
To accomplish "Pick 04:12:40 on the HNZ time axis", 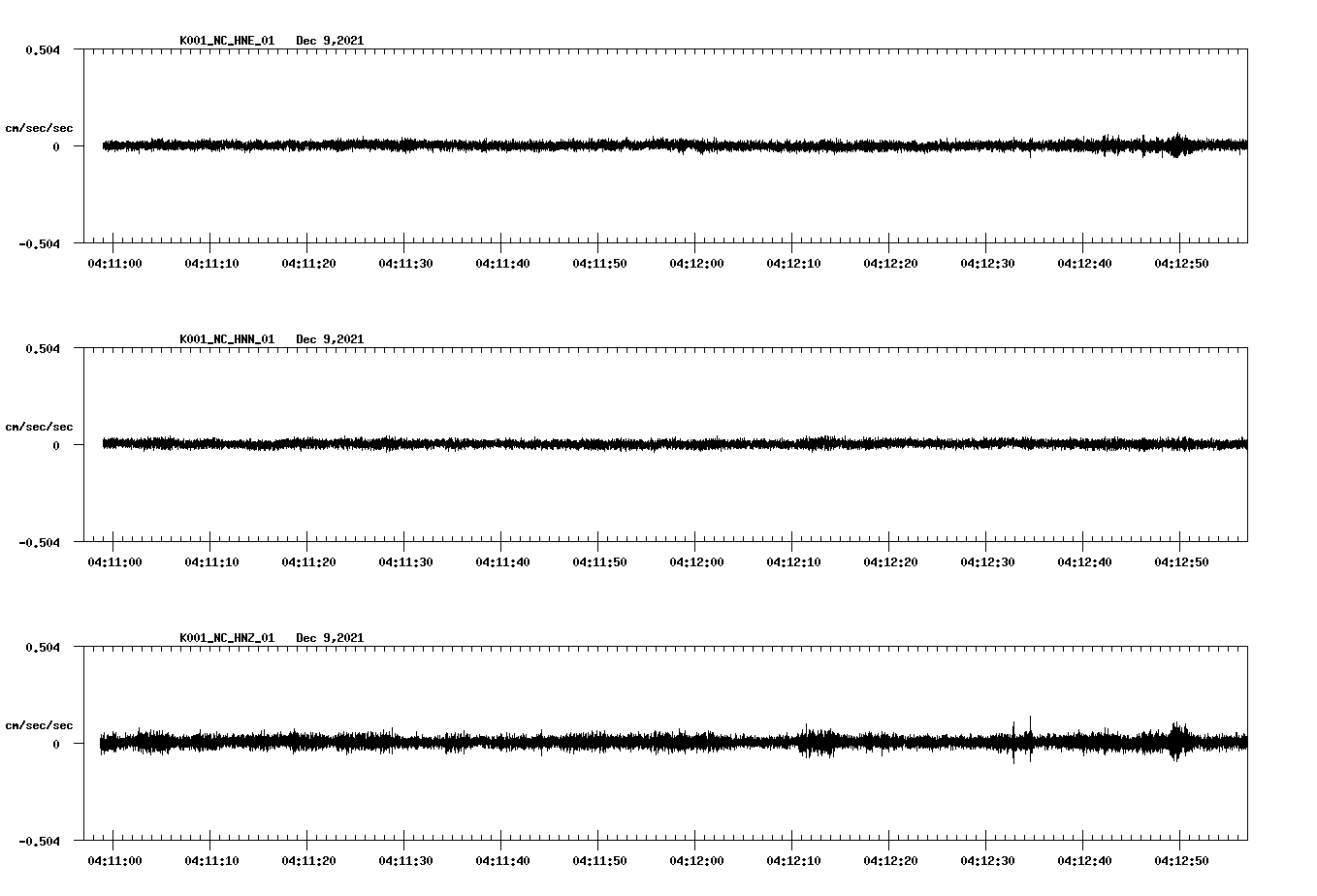I will click(1084, 861).
